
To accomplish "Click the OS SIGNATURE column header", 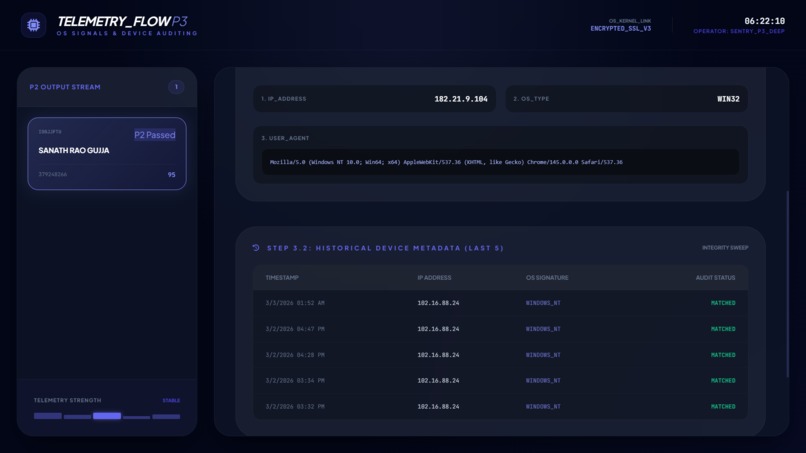I will (547, 278).
